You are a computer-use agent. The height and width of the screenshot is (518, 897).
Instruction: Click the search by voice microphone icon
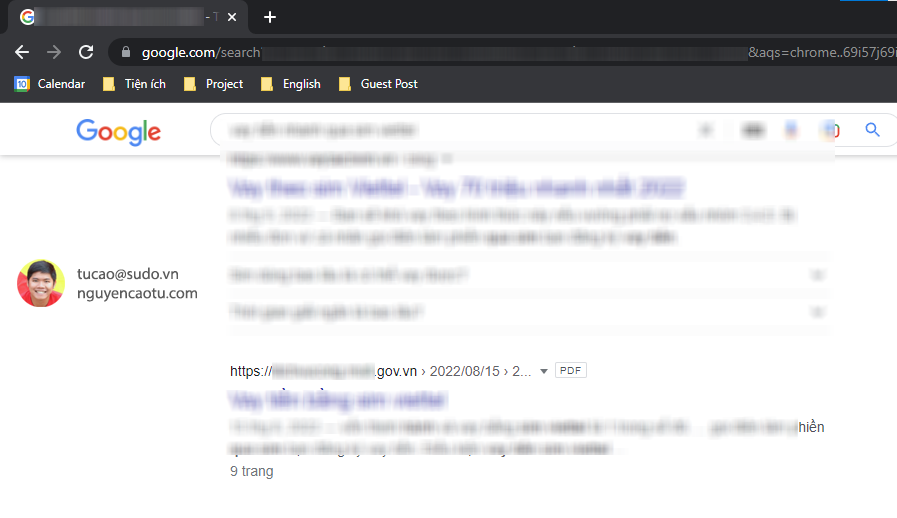791,131
